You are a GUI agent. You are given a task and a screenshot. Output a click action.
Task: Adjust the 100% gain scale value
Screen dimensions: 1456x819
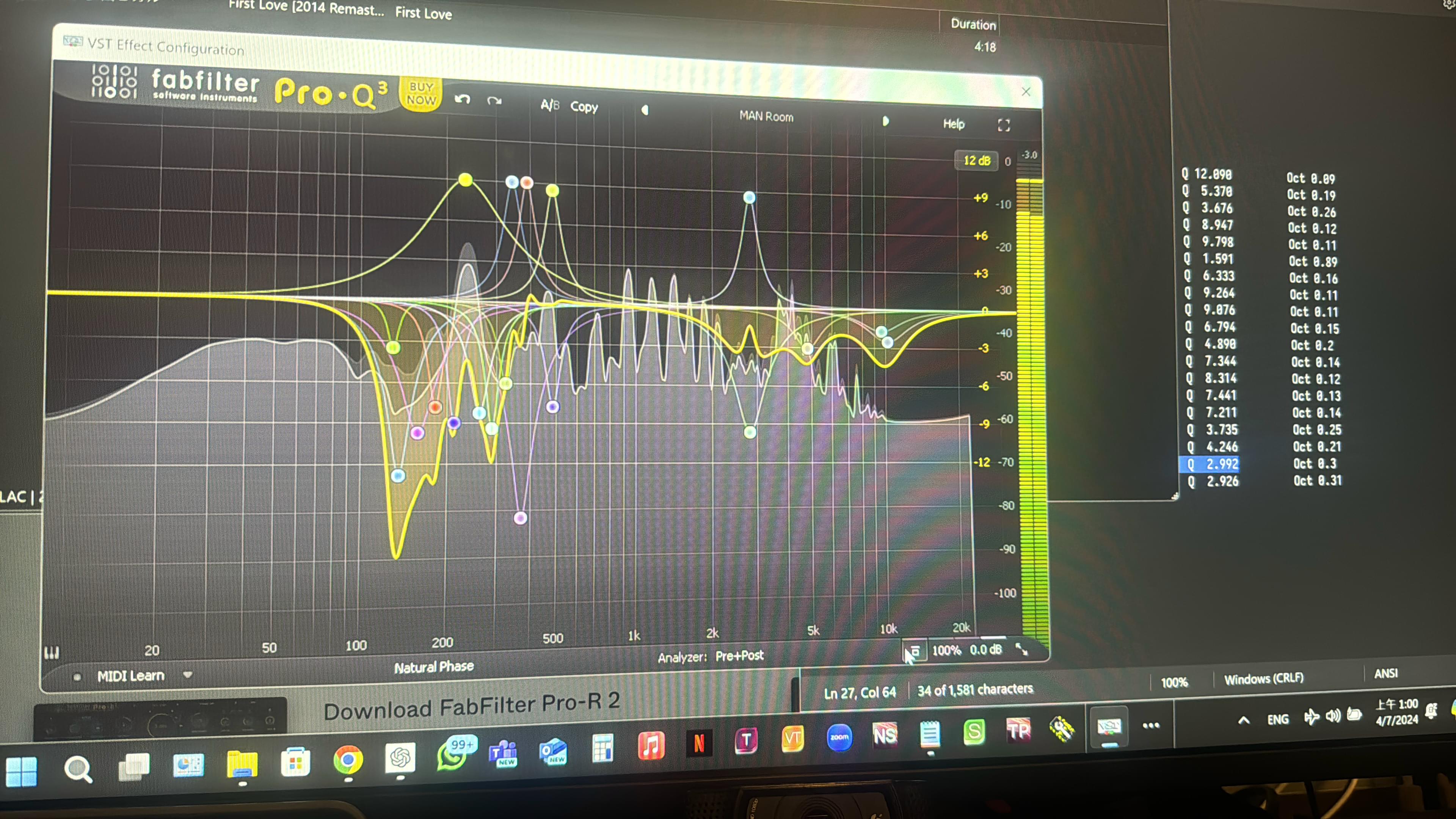point(946,650)
